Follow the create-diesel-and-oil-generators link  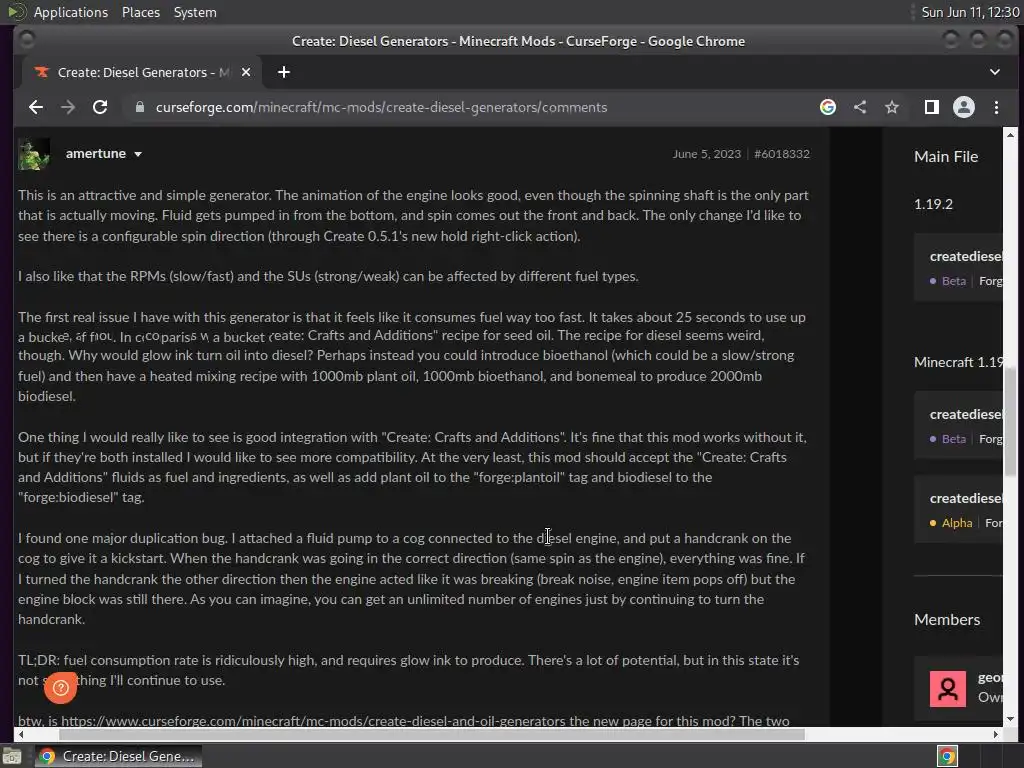tap(313, 721)
